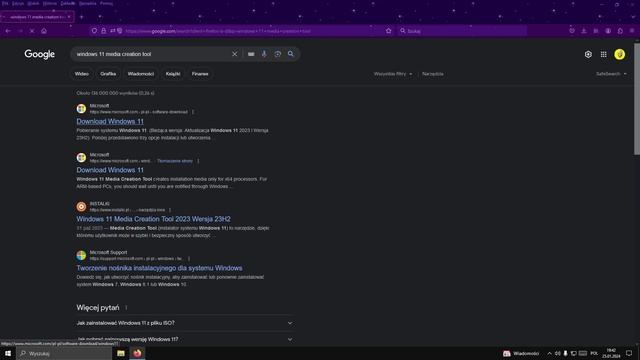Open first Download Windows 11 result

coord(110,121)
